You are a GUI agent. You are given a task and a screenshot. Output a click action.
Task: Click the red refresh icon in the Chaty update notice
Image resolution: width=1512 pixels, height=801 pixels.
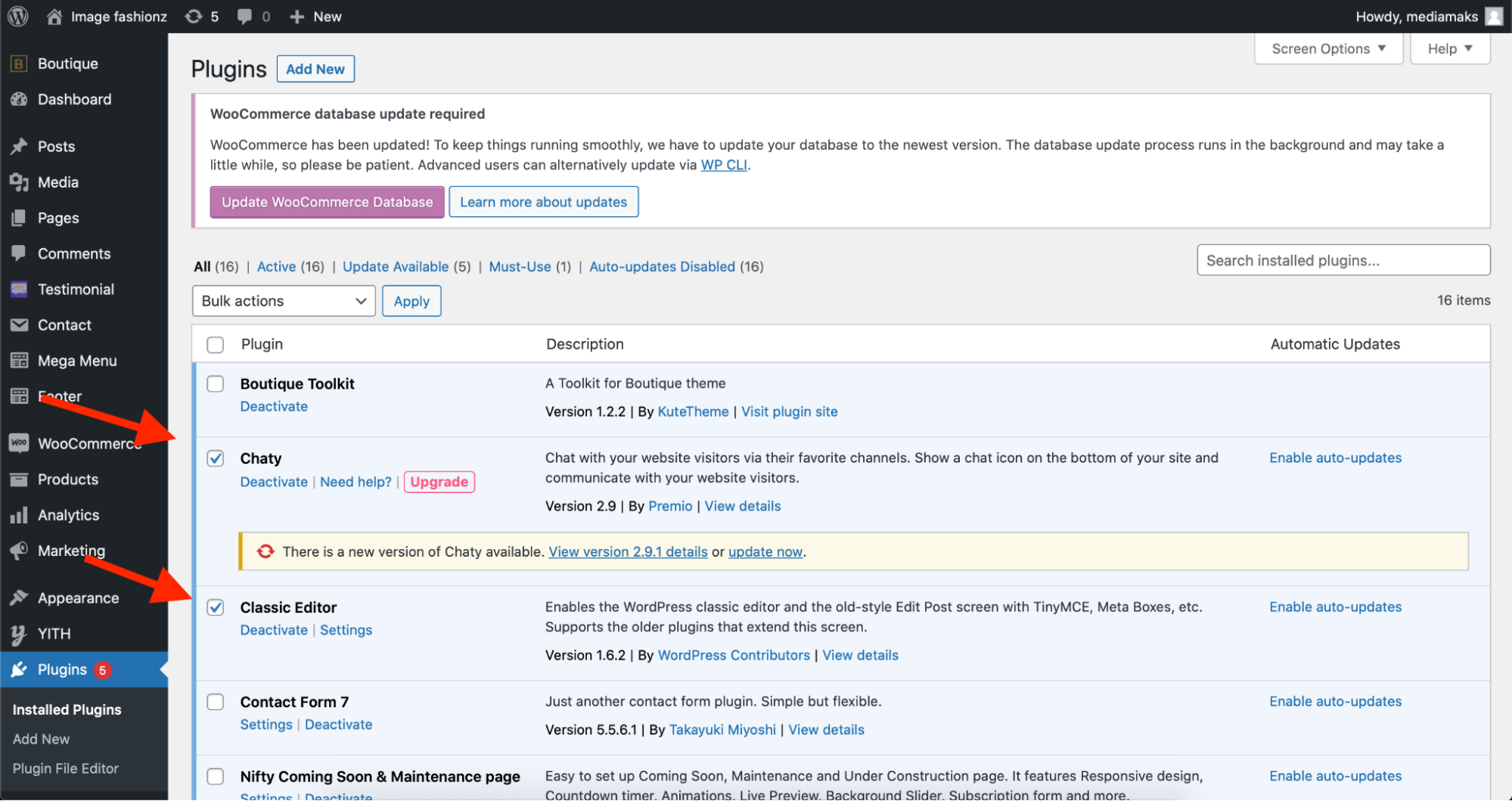click(x=265, y=551)
